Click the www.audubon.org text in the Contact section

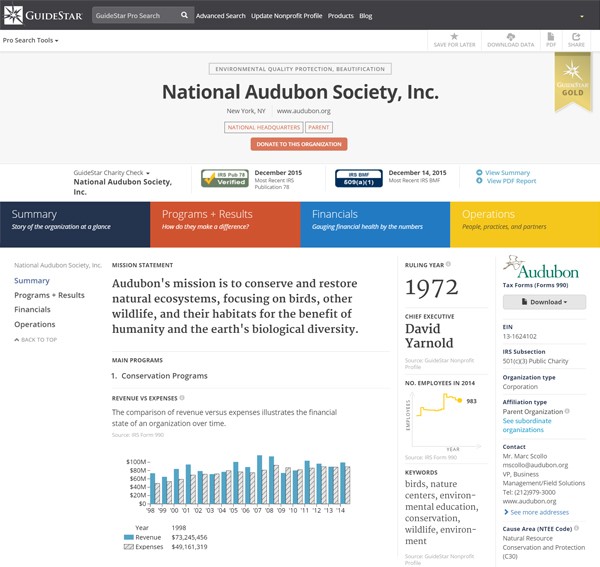(x=529, y=501)
